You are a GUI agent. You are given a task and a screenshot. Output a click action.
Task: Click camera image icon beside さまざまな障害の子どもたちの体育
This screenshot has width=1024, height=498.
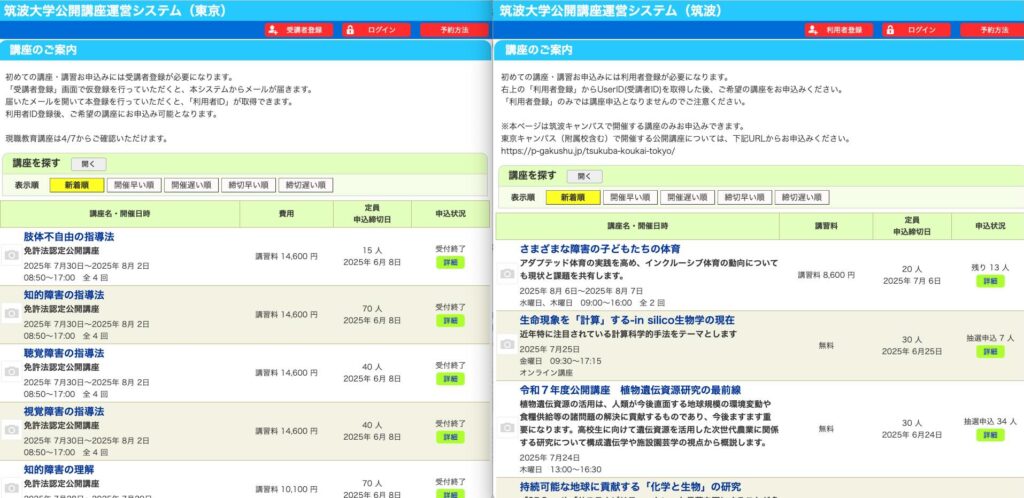point(507,274)
